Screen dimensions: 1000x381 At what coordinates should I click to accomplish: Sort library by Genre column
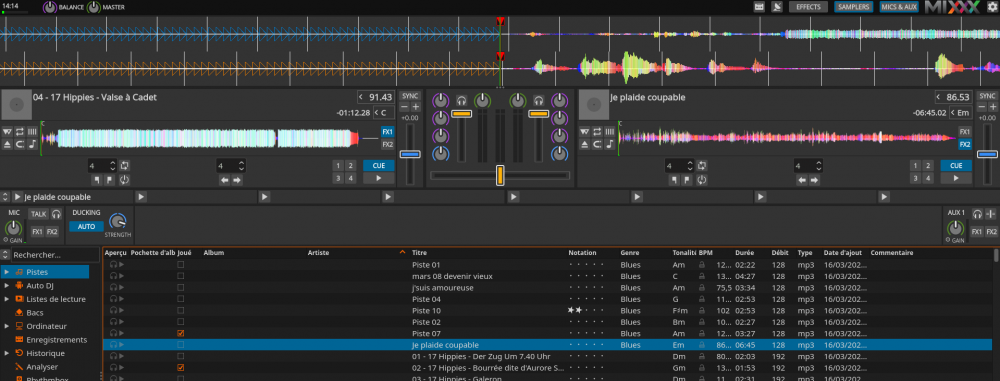pyautogui.click(x=629, y=253)
